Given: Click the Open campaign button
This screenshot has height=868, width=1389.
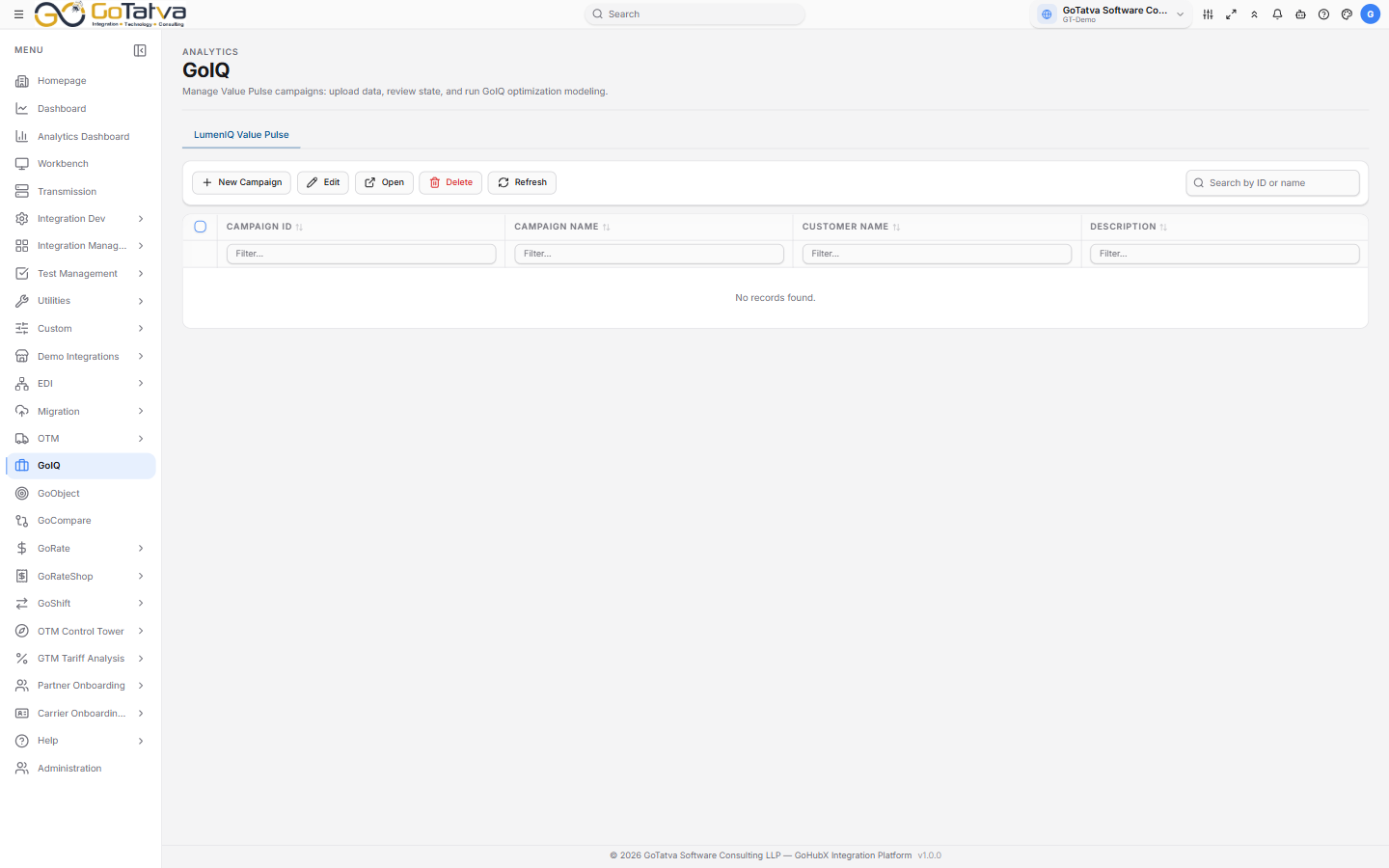Looking at the screenshot, I should [384, 182].
